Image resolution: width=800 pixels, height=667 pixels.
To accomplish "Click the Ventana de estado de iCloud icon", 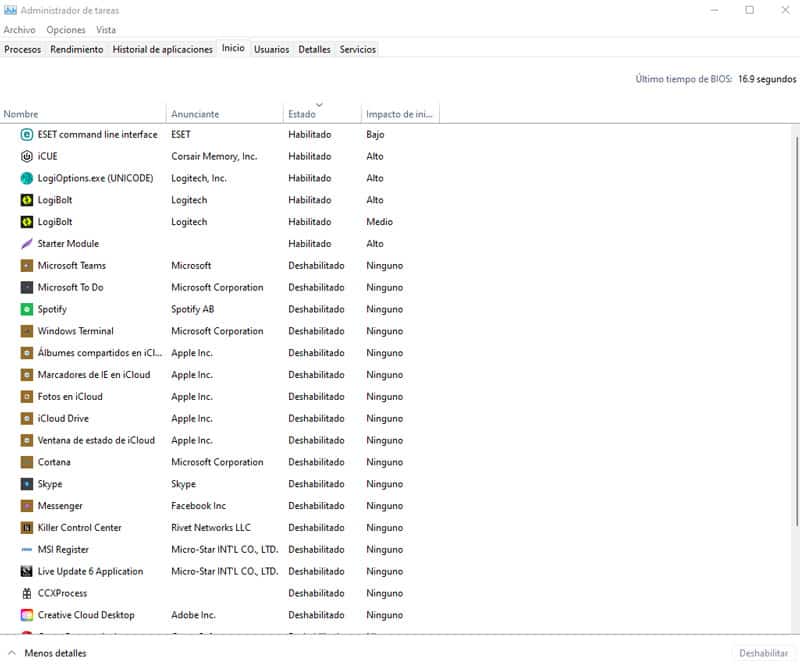I will 27,440.
